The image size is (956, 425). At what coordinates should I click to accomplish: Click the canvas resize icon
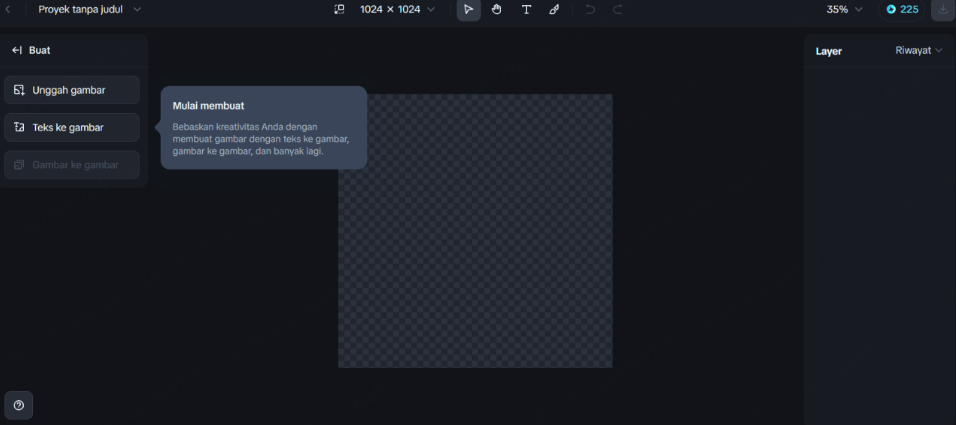pos(340,10)
